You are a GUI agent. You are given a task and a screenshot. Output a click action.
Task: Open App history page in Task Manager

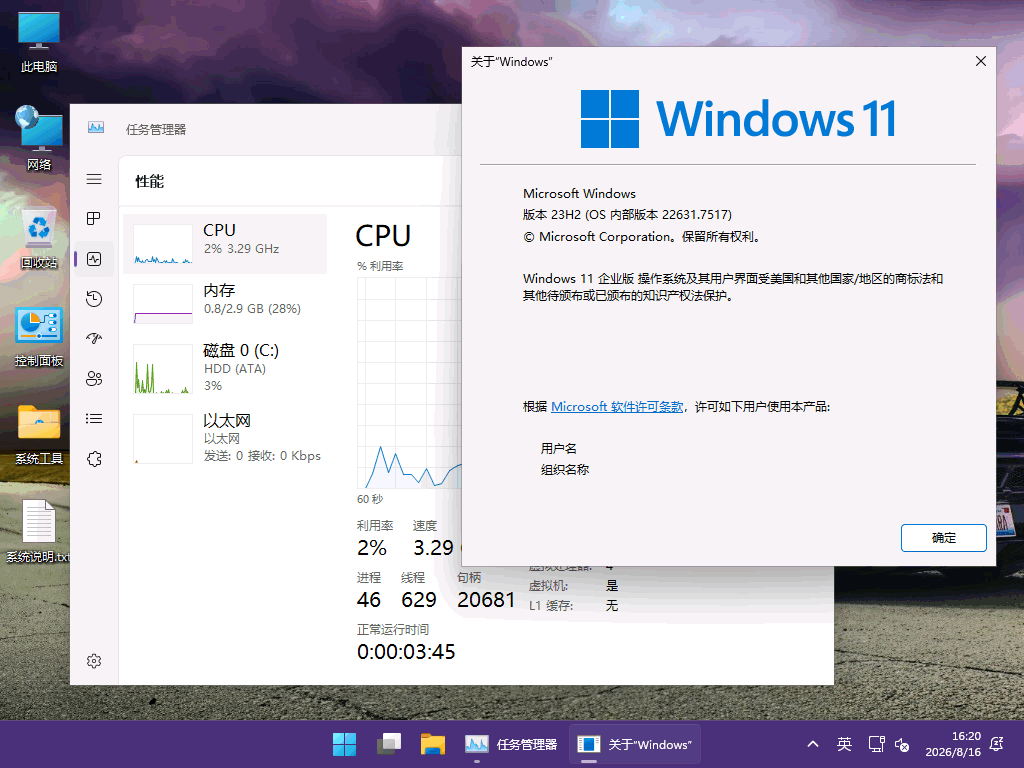pyautogui.click(x=94, y=298)
